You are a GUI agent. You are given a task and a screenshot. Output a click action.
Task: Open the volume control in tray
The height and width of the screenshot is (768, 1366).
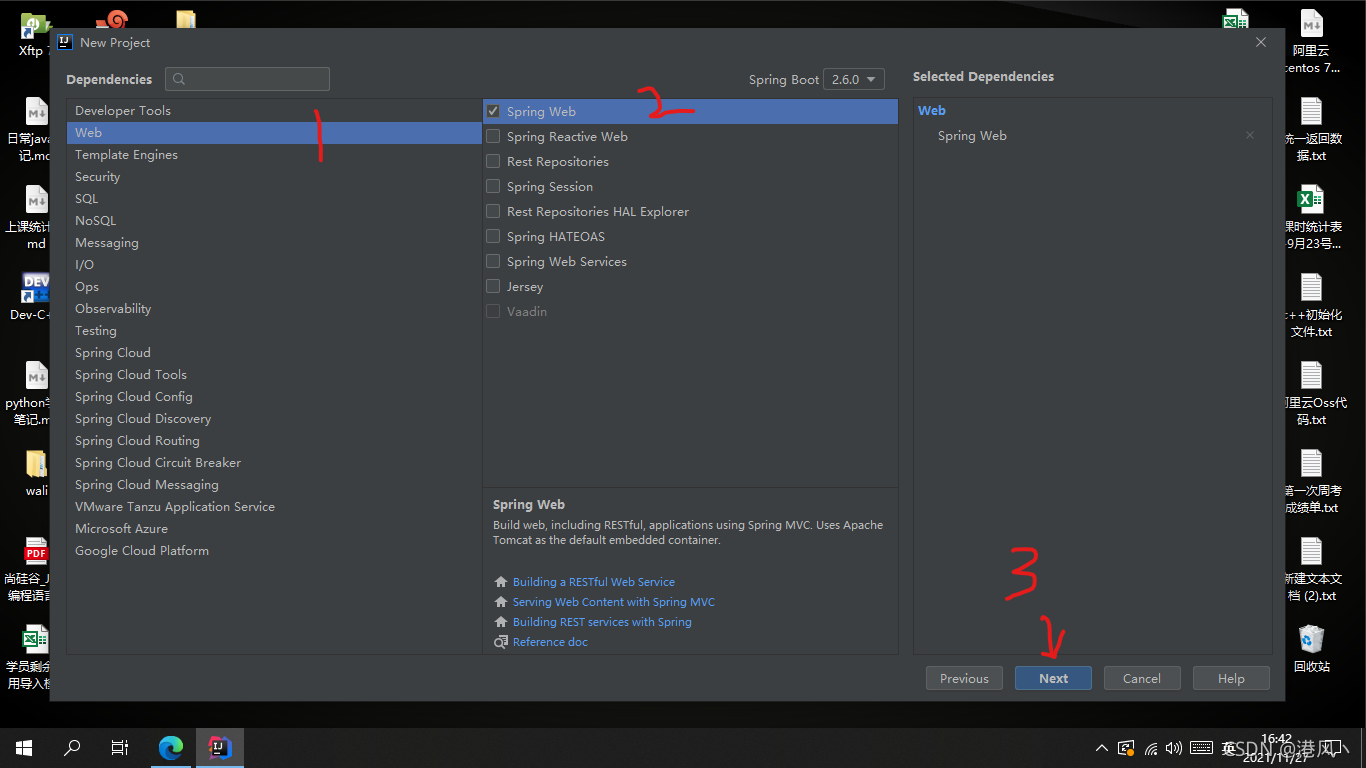1174,747
